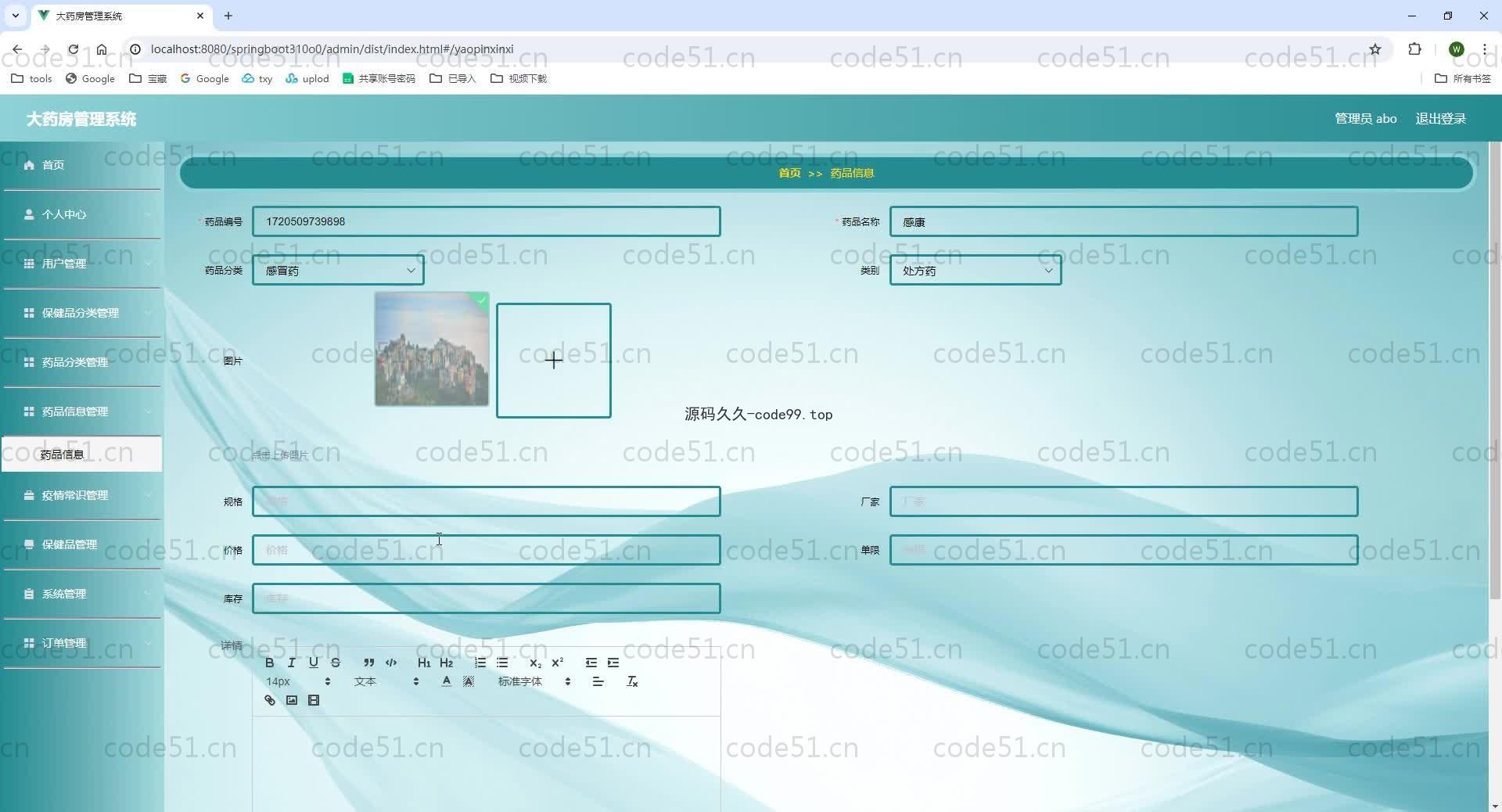Viewport: 1502px width, 812px height.
Task: Focus the 药品编号 input field
Action: (x=486, y=221)
